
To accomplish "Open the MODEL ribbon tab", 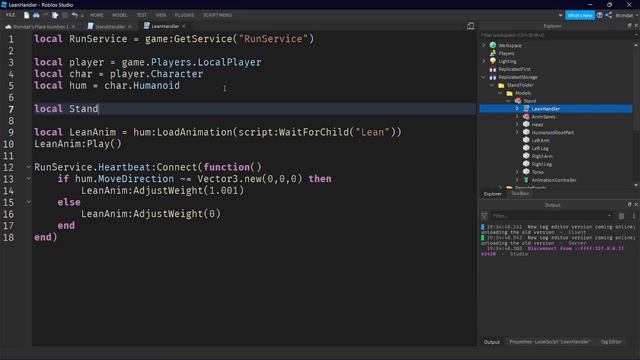I will (x=120, y=15).
